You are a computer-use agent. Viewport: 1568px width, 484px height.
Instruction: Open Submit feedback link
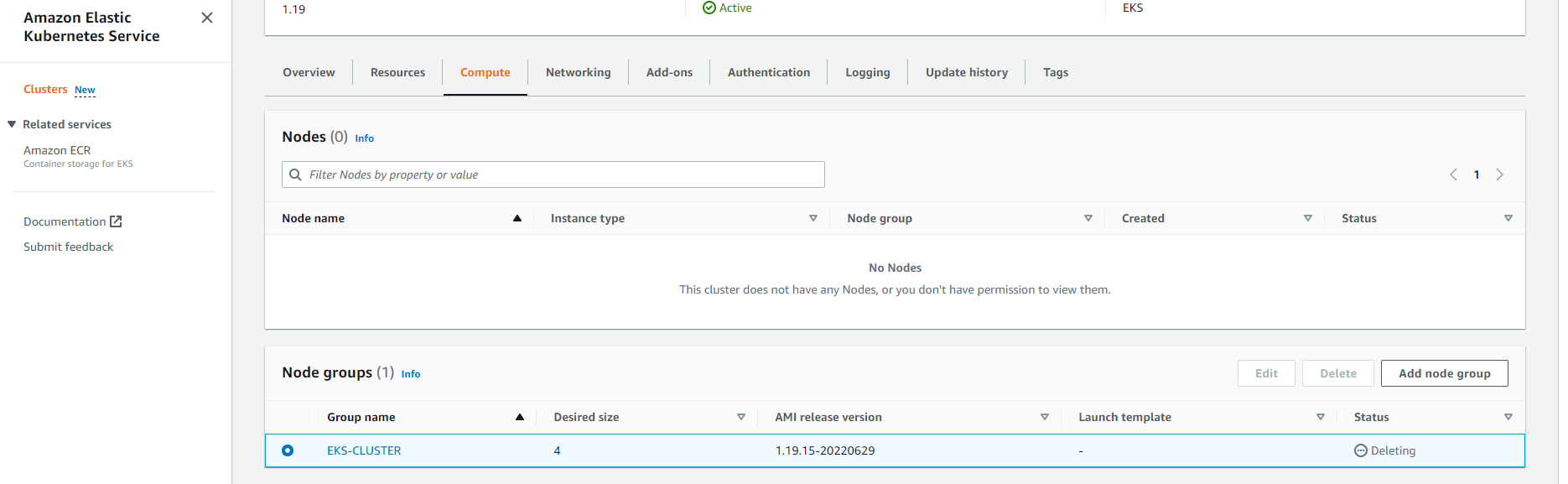click(x=68, y=247)
